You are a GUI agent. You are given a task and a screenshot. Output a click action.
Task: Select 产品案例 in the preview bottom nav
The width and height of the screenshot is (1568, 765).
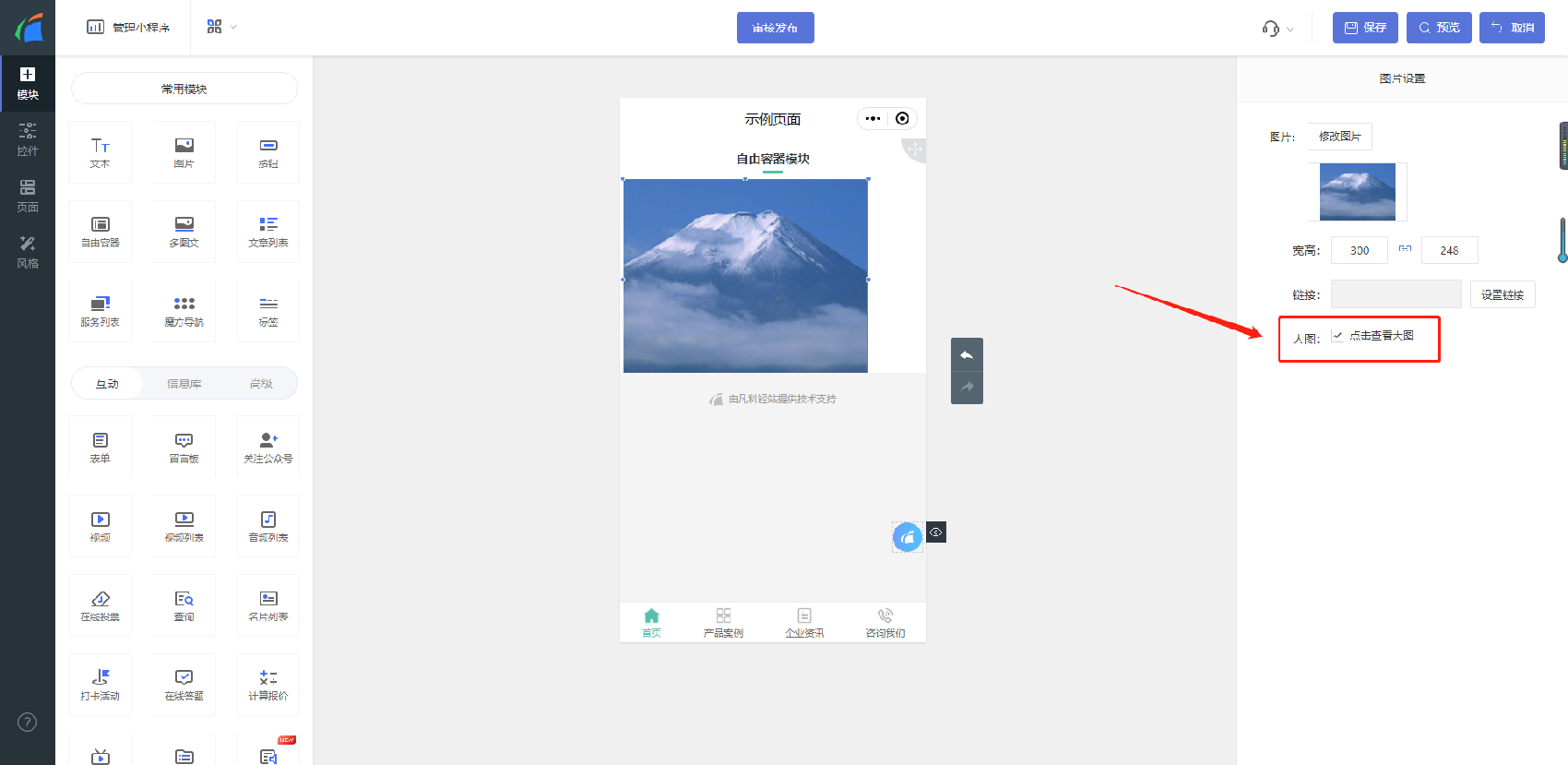[x=723, y=623]
